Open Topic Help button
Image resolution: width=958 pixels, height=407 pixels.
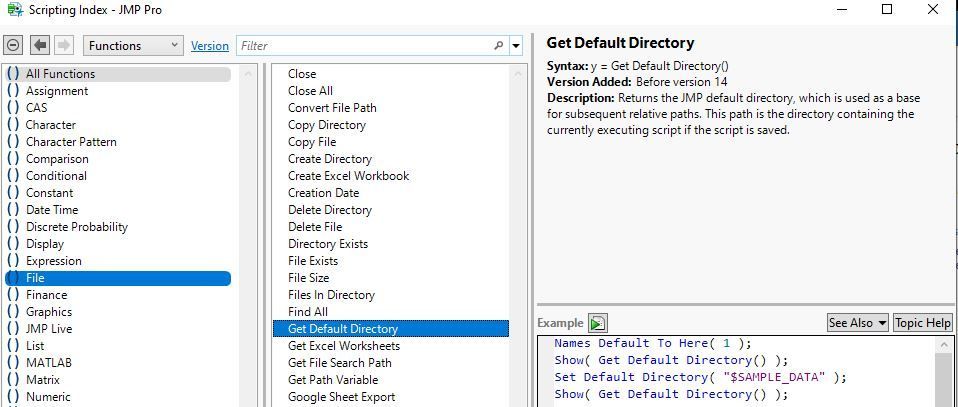[x=922, y=323]
